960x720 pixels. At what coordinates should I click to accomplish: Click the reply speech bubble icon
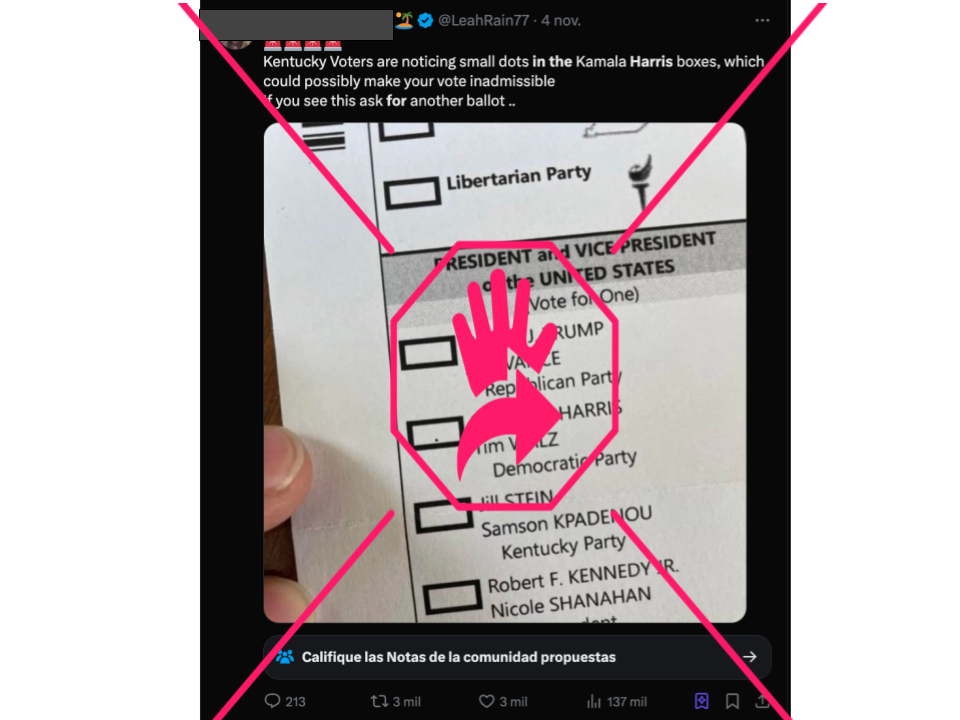click(x=272, y=701)
